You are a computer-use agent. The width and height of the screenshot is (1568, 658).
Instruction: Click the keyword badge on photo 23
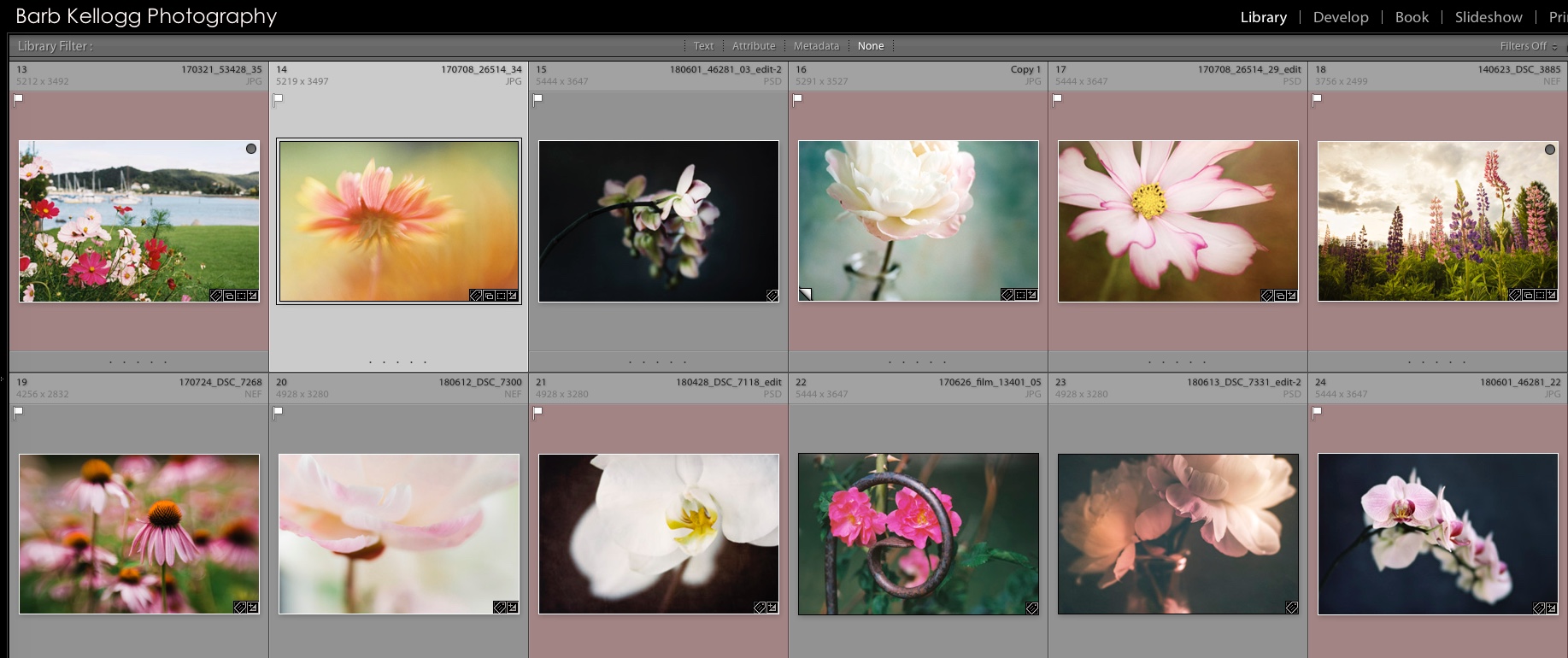tap(1292, 608)
